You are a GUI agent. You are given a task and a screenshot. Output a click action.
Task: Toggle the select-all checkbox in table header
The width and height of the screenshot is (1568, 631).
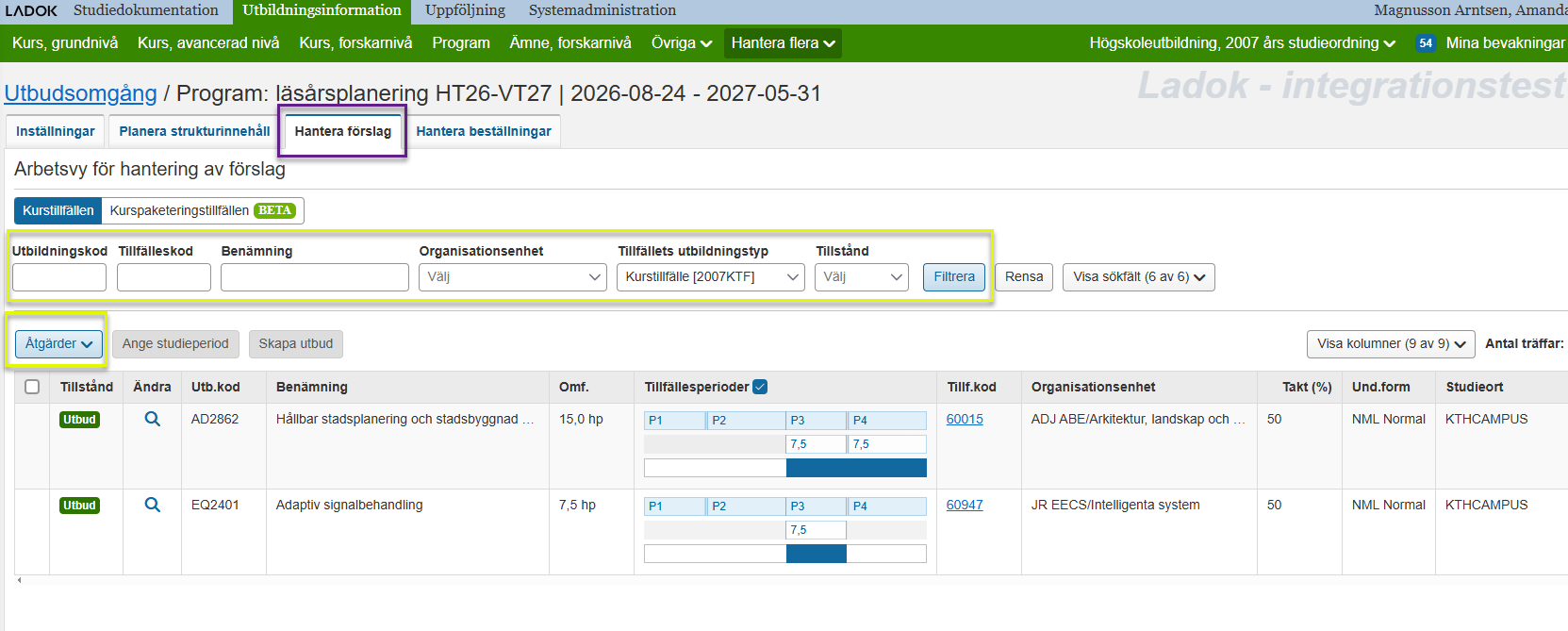tap(32, 387)
